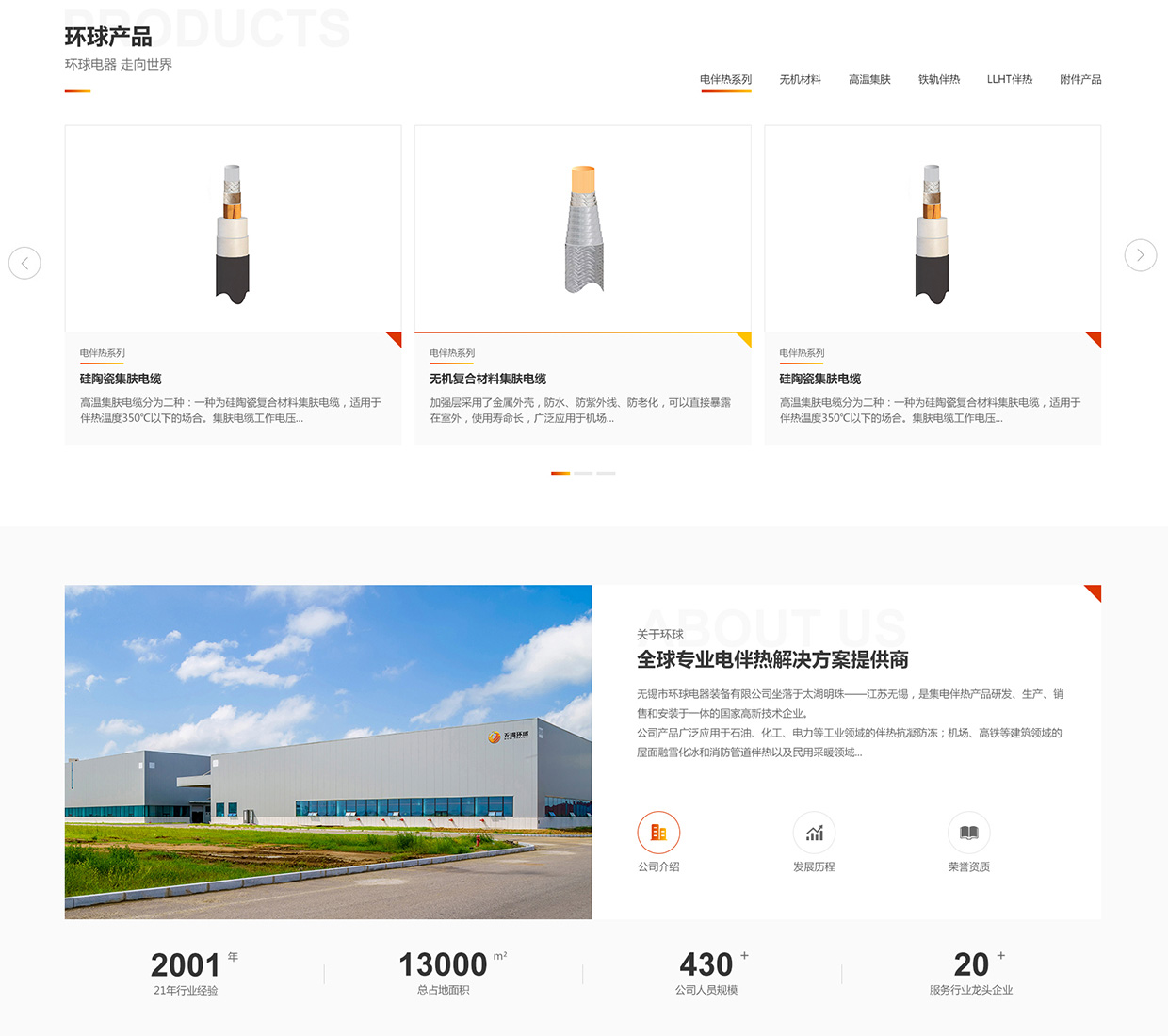
Task: Select the 附件产品 category
Action: tap(1079, 80)
